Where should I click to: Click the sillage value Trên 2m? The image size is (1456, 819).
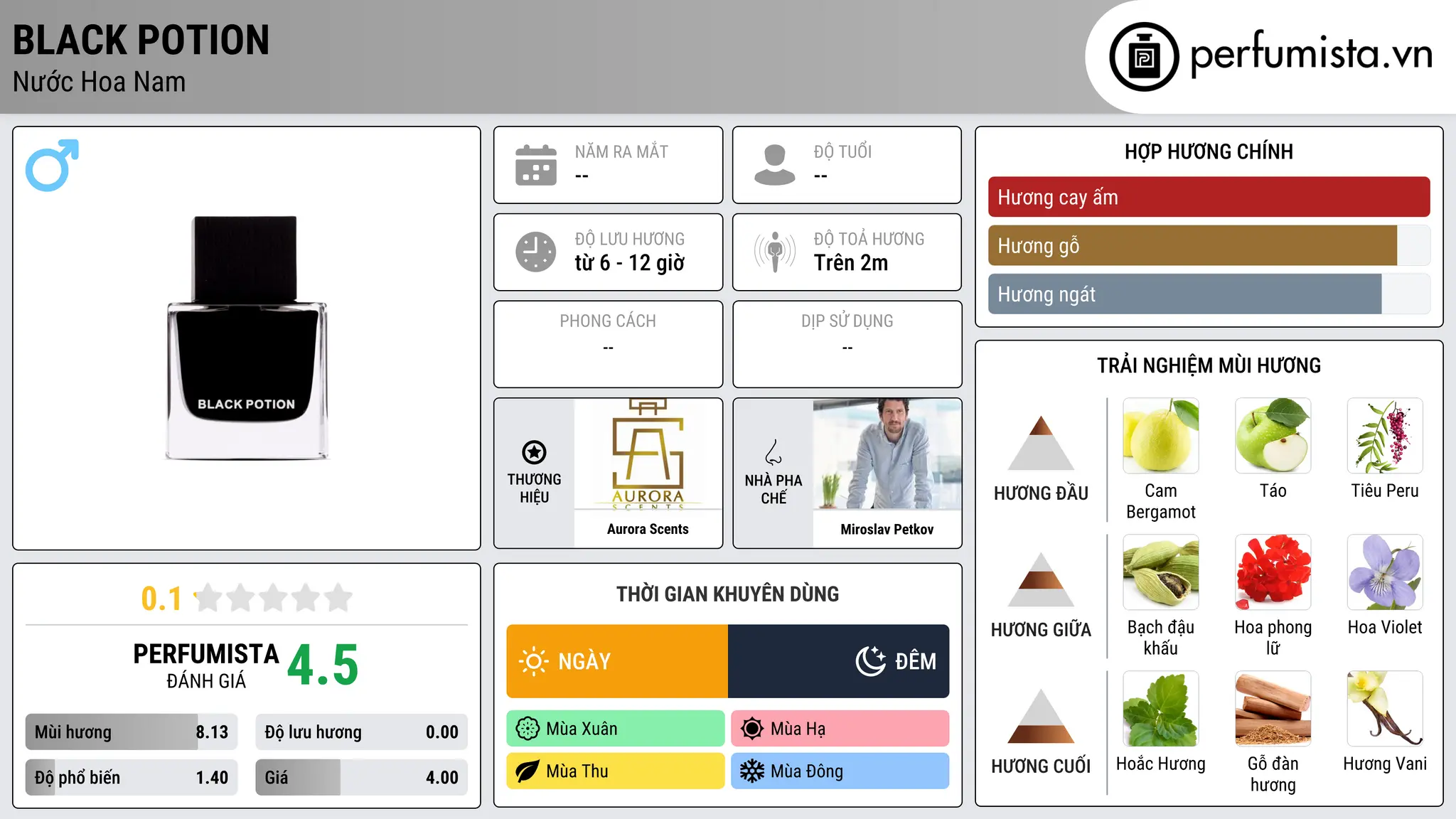(x=851, y=262)
